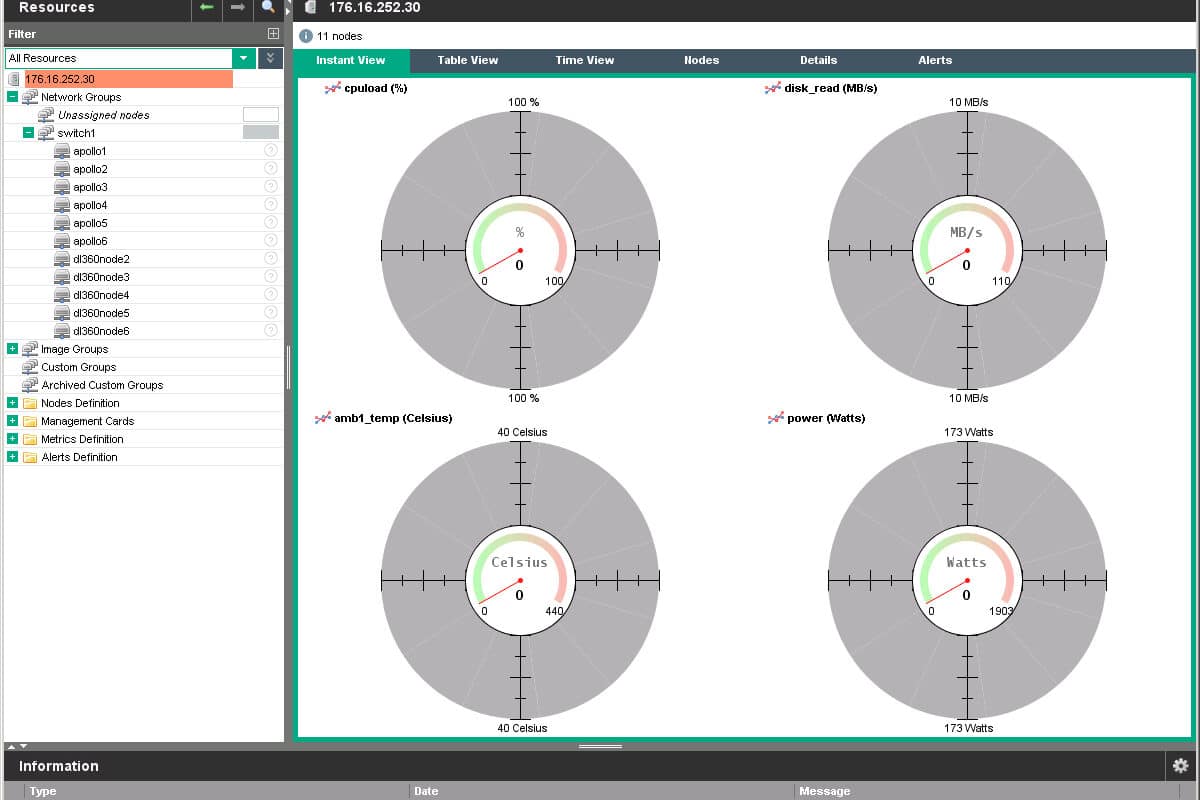This screenshot has width=1200, height=800.
Task: Click the Metrics Definition folder icon
Action: tap(30, 439)
